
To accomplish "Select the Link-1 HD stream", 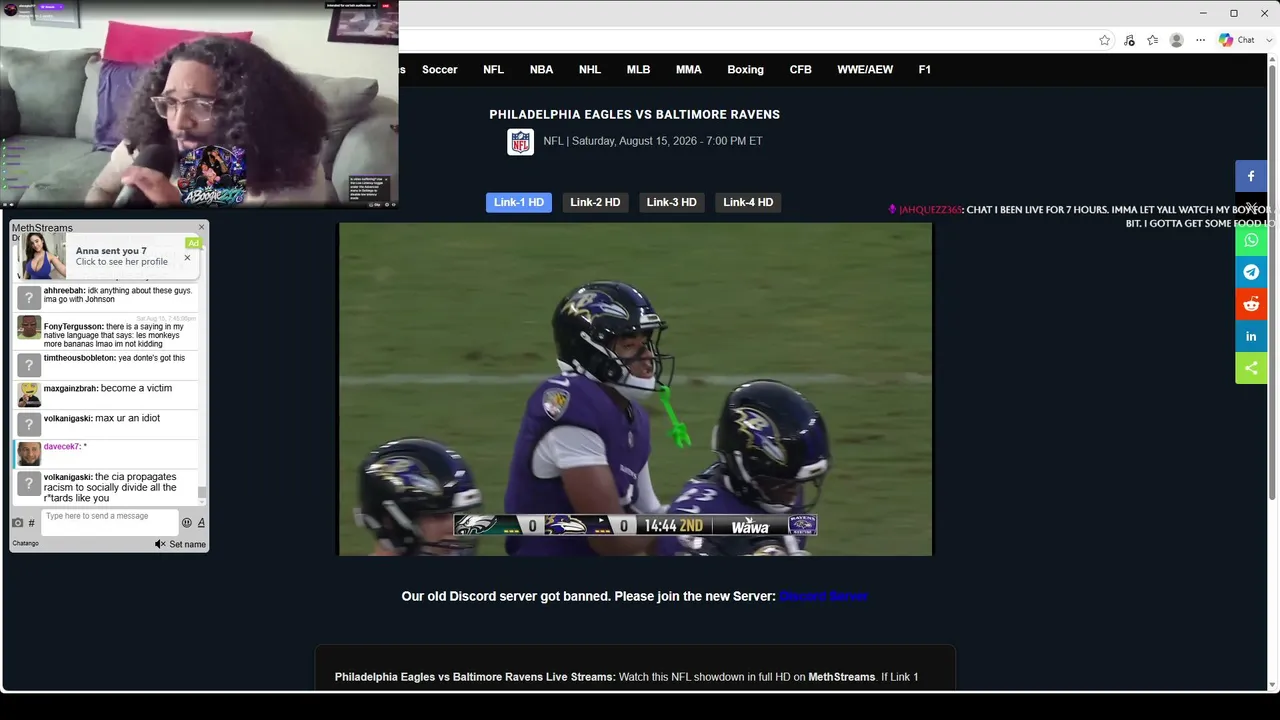I will [519, 202].
